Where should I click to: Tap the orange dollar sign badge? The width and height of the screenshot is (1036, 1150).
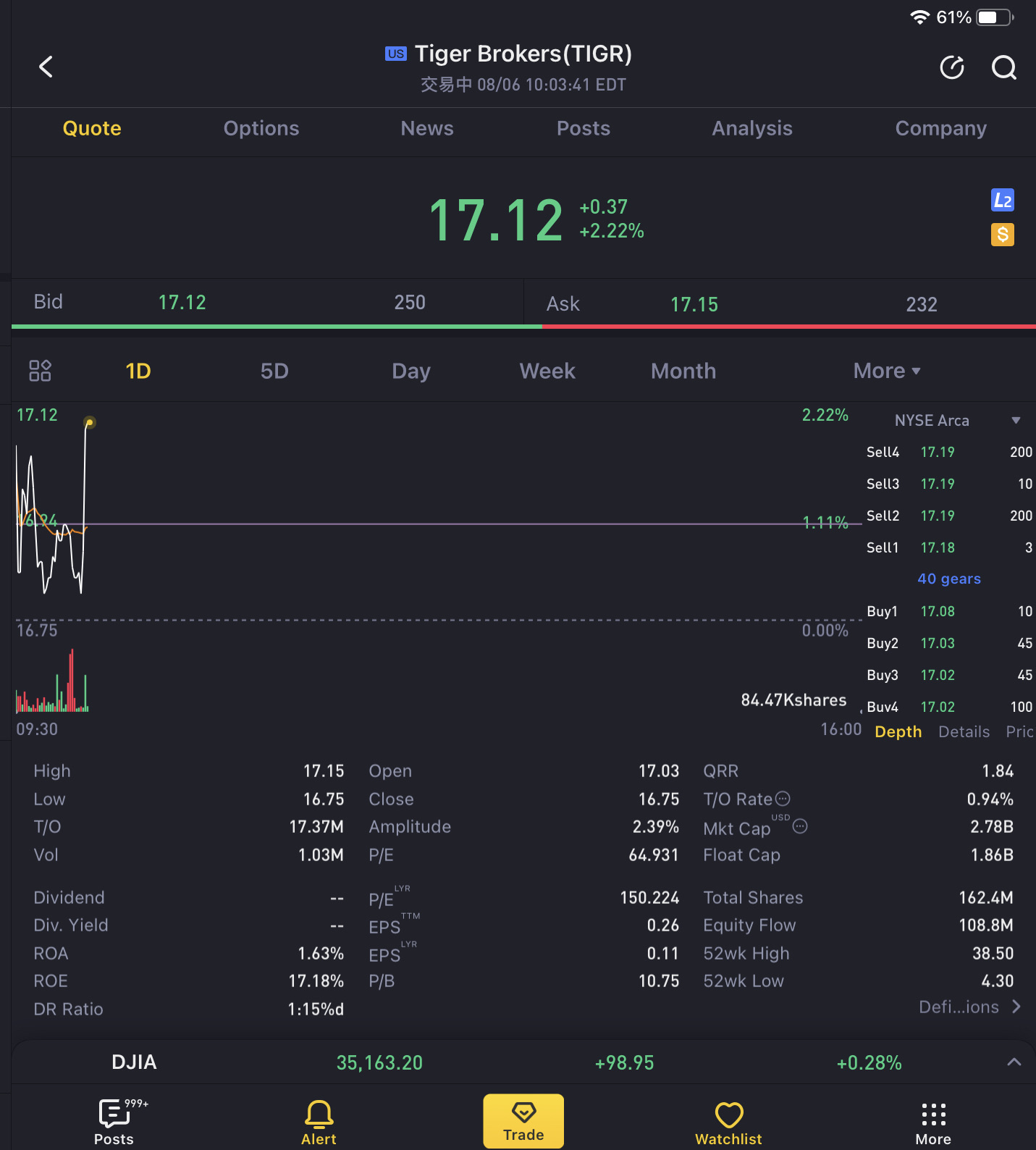pyautogui.click(x=1003, y=235)
